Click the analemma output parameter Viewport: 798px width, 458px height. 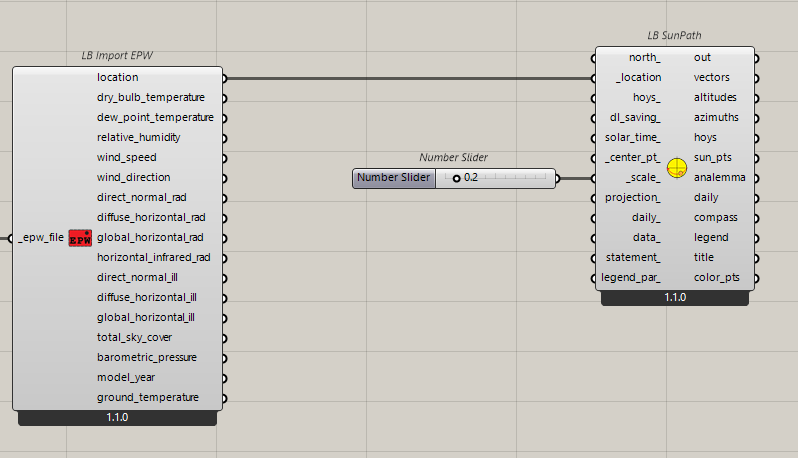(x=719, y=177)
